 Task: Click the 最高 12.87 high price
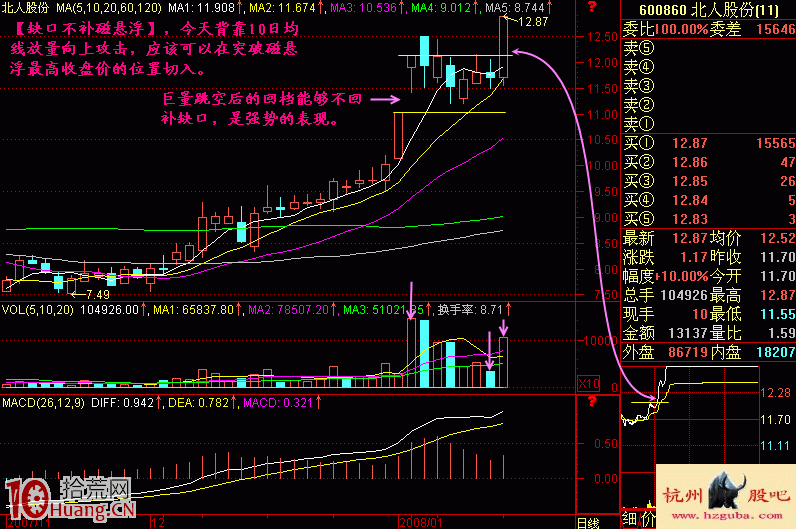(752, 295)
